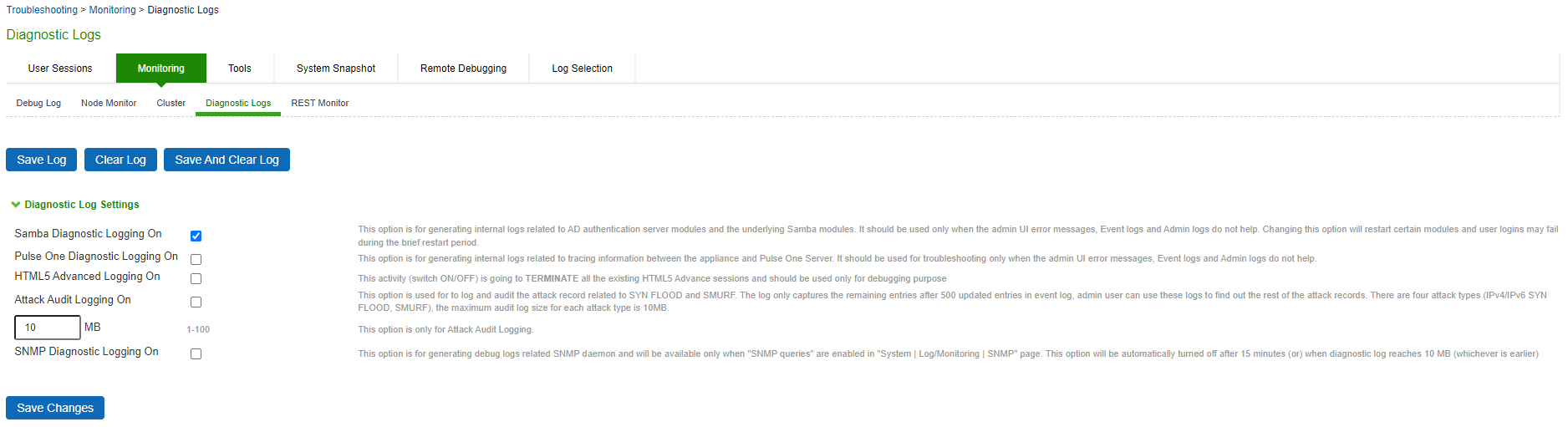
Task: Switch to the Tools tab
Action: click(239, 69)
